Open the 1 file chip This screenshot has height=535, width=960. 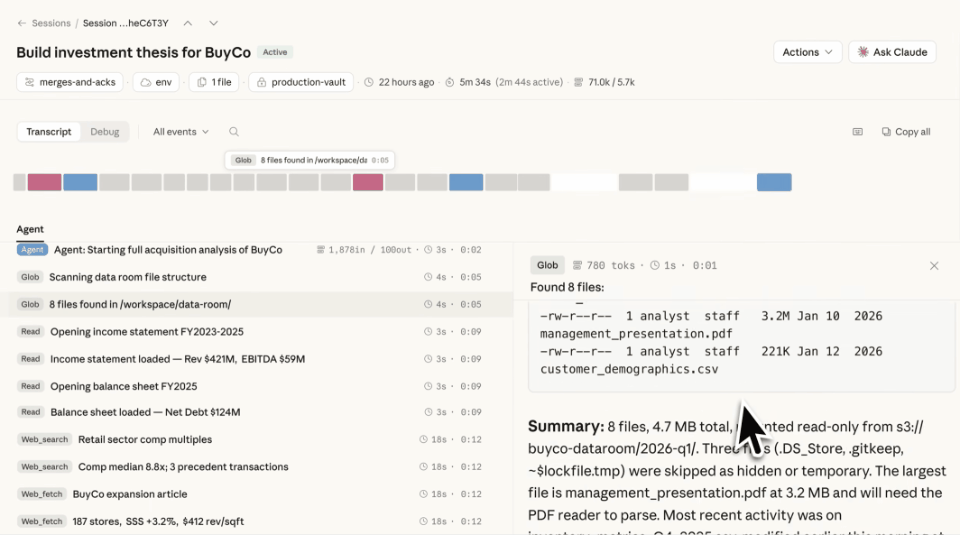coord(214,82)
